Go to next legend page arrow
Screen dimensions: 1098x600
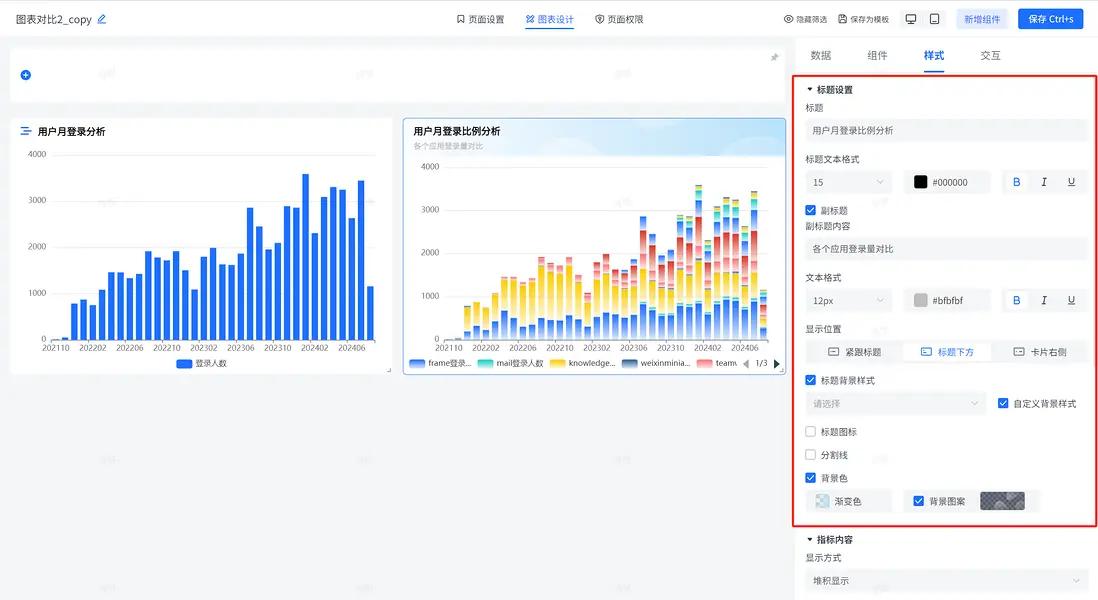pos(777,364)
